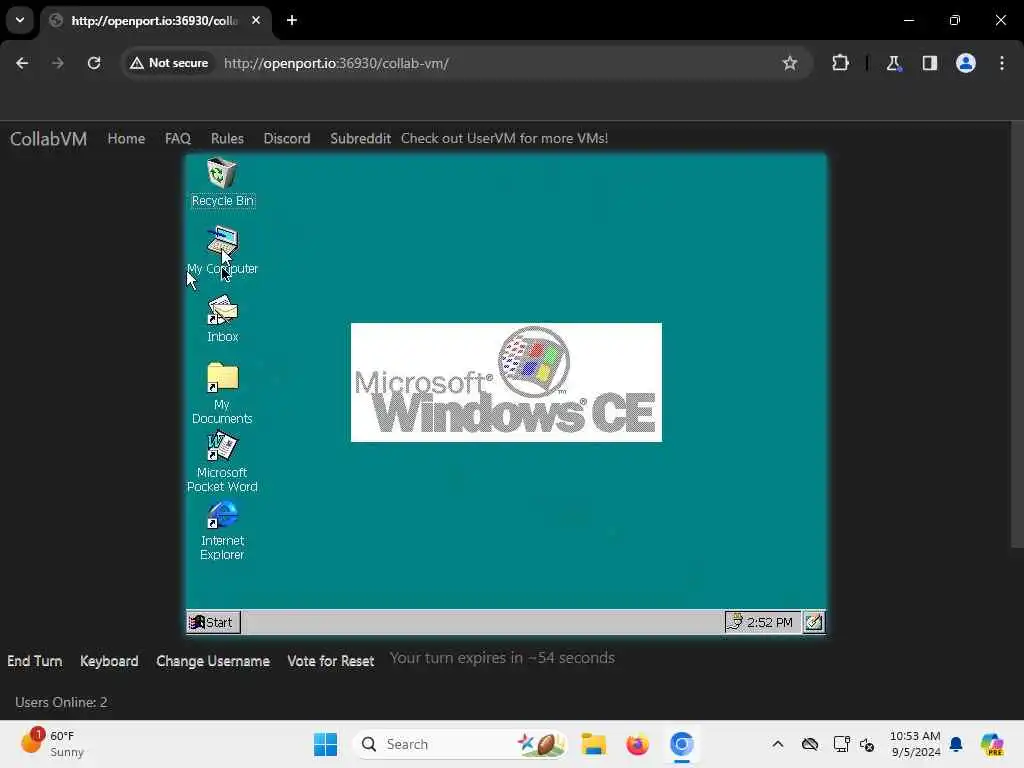Image resolution: width=1024 pixels, height=768 pixels.
Task: Open the FAQ nav link
Action: click(x=178, y=138)
